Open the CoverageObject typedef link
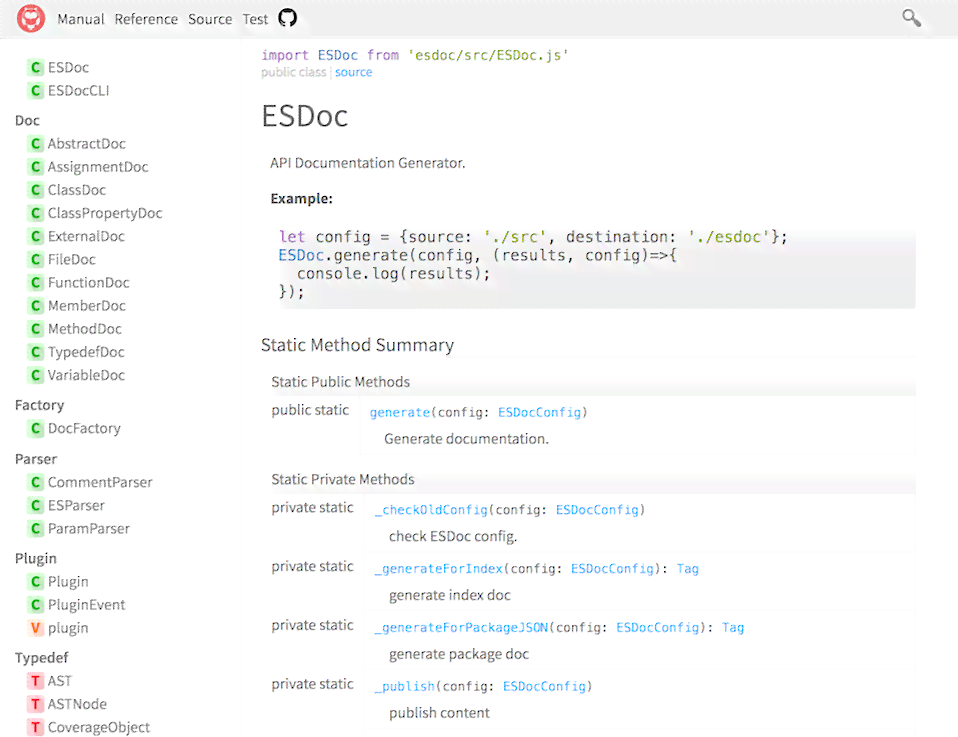The height and width of the screenshot is (737, 958). click(x=98, y=727)
